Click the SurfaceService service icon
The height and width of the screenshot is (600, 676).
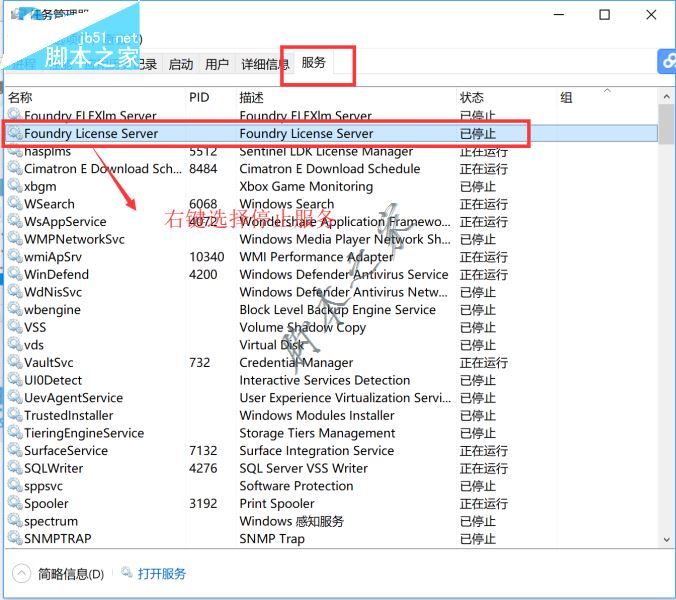(x=15, y=450)
